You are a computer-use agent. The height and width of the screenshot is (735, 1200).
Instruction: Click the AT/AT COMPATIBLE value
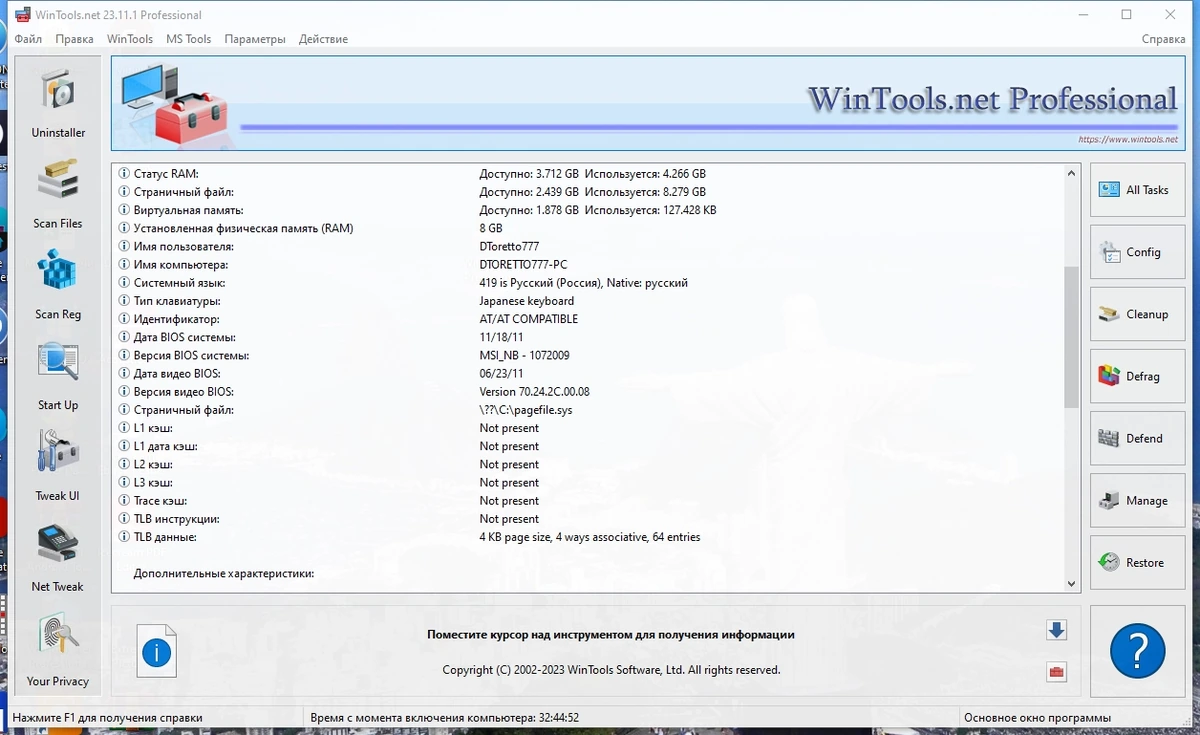529,319
